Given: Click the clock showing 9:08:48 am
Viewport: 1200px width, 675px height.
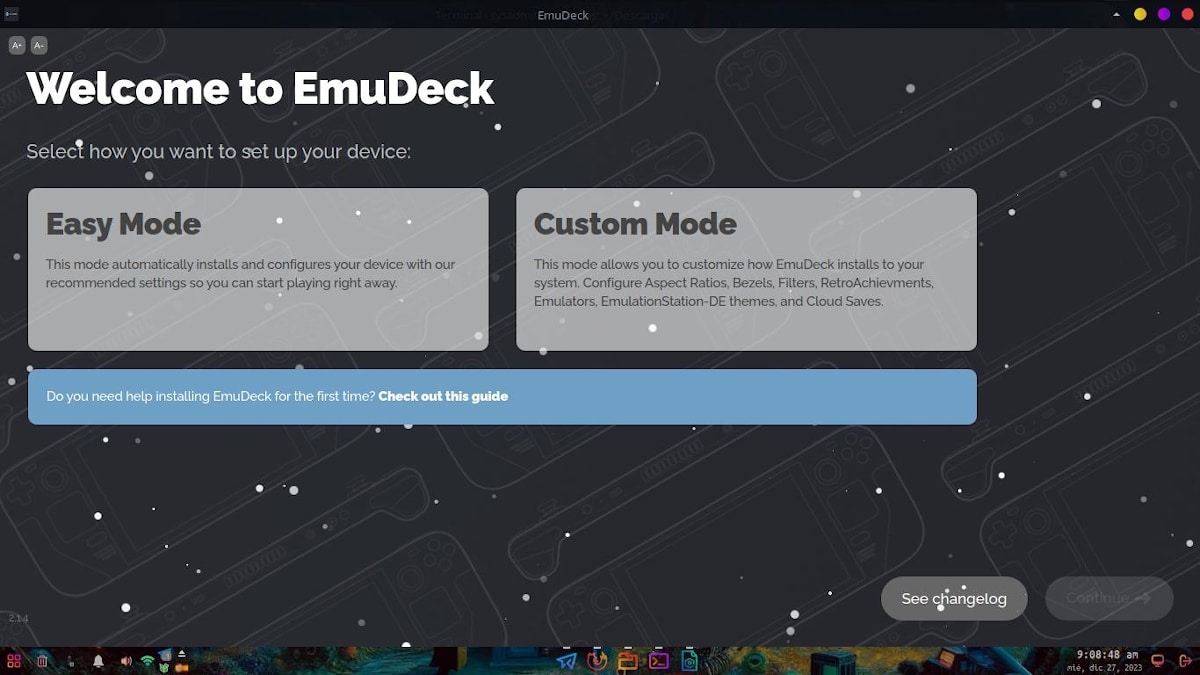Looking at the screenshot, I should 1107,655.
